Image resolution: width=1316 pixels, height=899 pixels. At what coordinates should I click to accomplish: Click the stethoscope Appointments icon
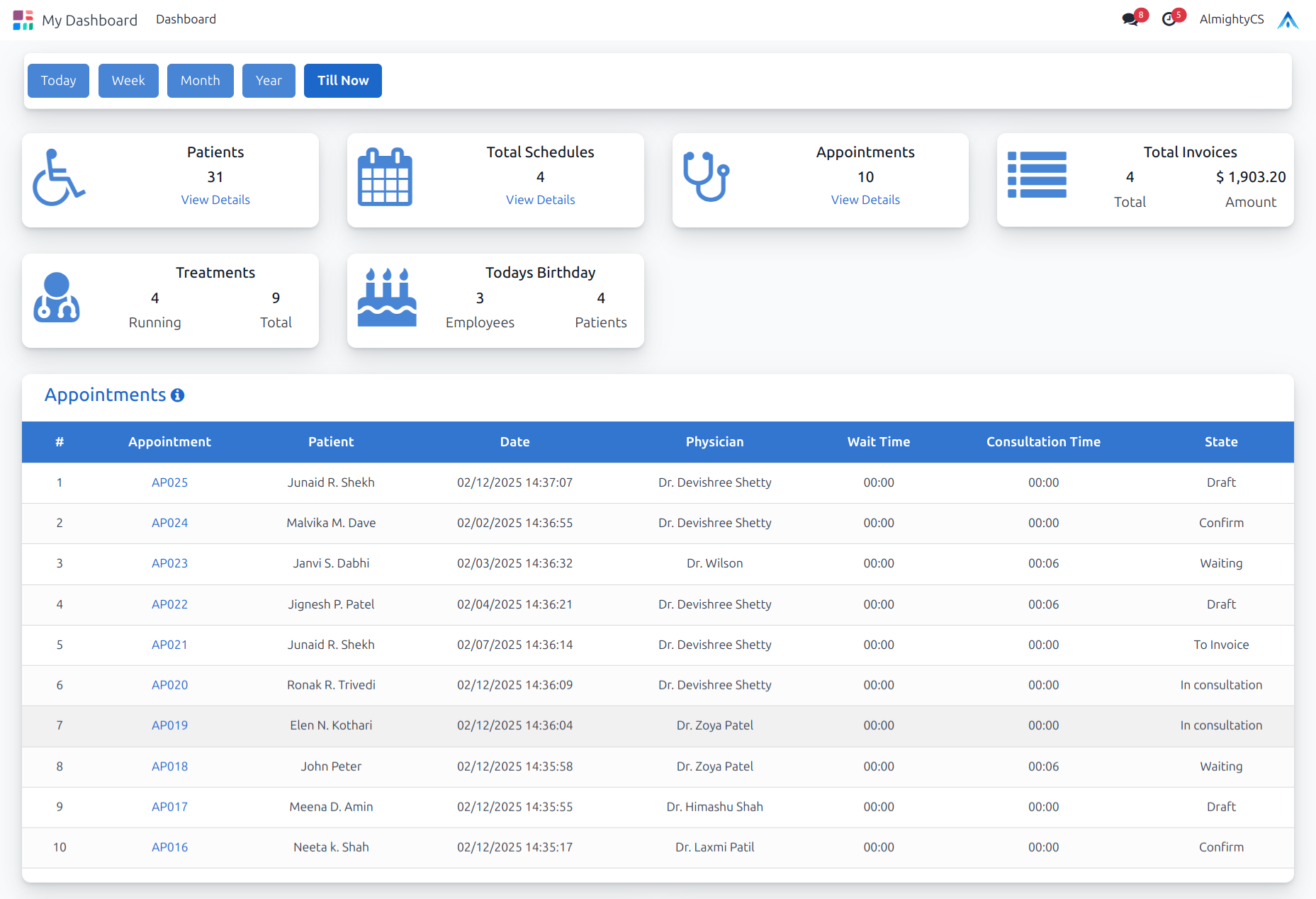tap(706, 177)
